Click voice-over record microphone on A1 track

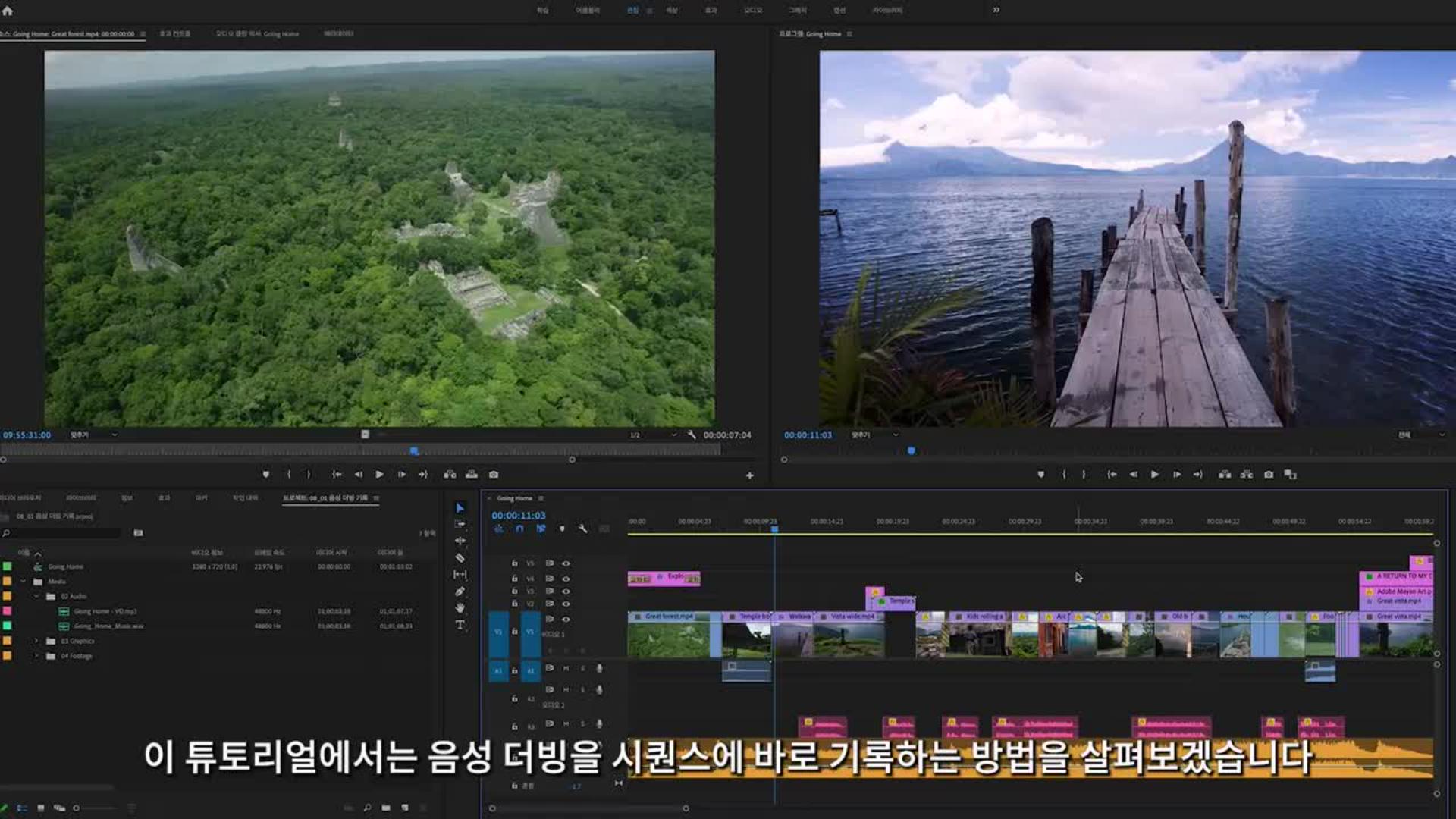pyautogui.click(x=599, y=668)
